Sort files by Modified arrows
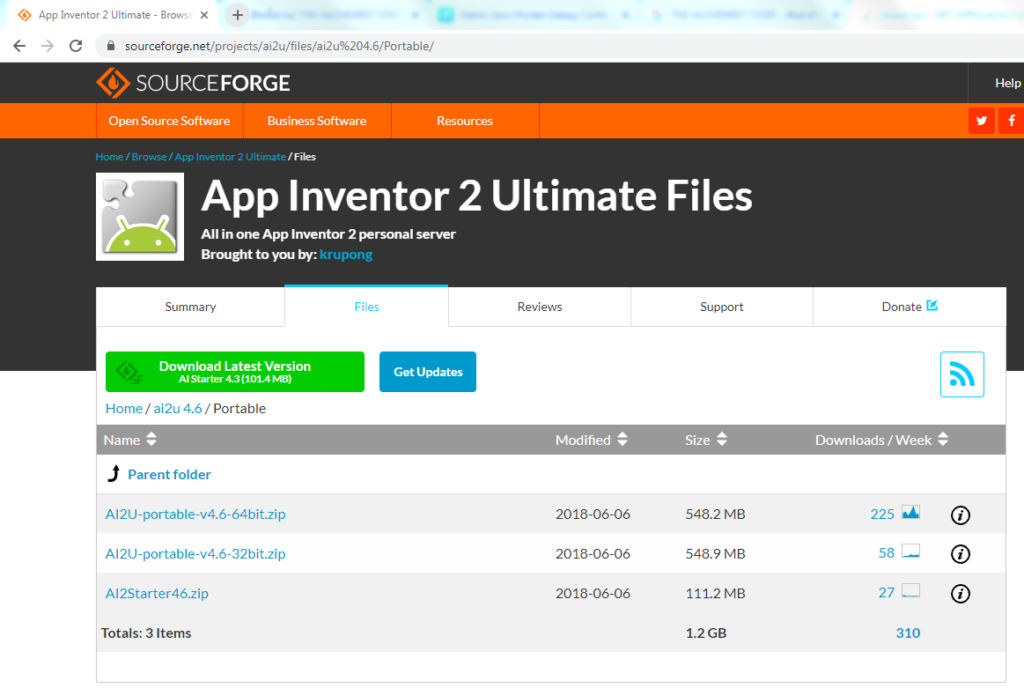The height and width of the screenshot is (696, 1024). pos(622,439)
